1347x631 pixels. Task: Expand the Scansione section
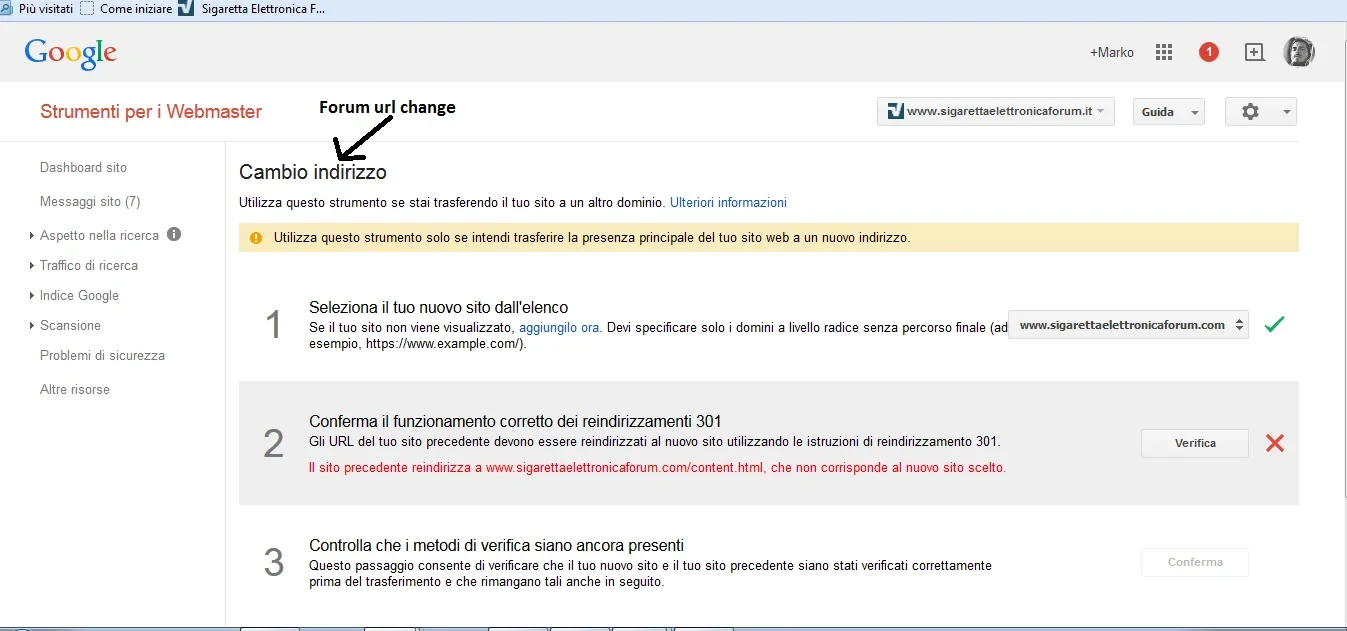click(70, 326)
